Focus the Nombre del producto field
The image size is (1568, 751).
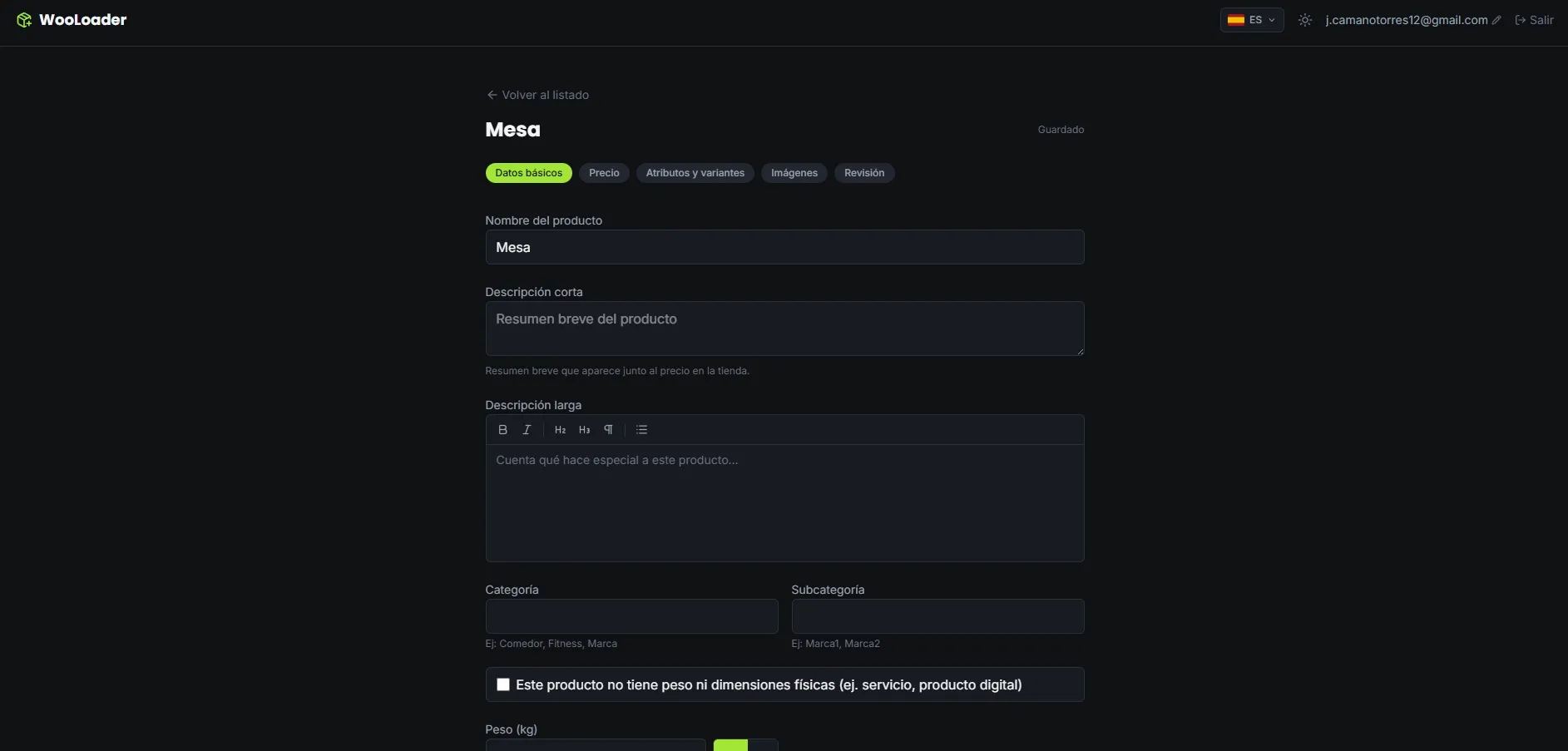click(784, 247)
